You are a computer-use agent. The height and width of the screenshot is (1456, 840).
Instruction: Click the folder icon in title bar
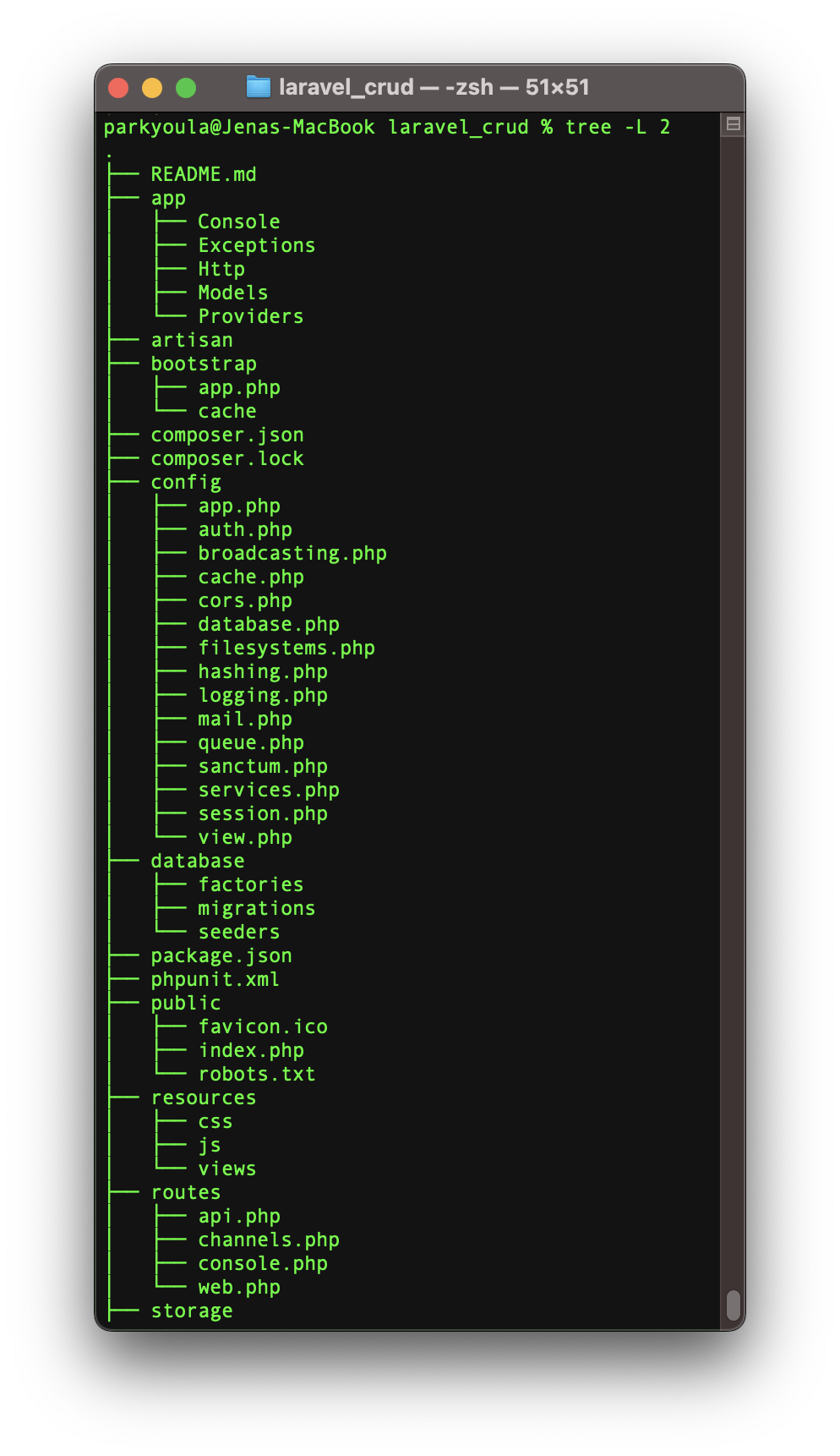tap(258, 86)
